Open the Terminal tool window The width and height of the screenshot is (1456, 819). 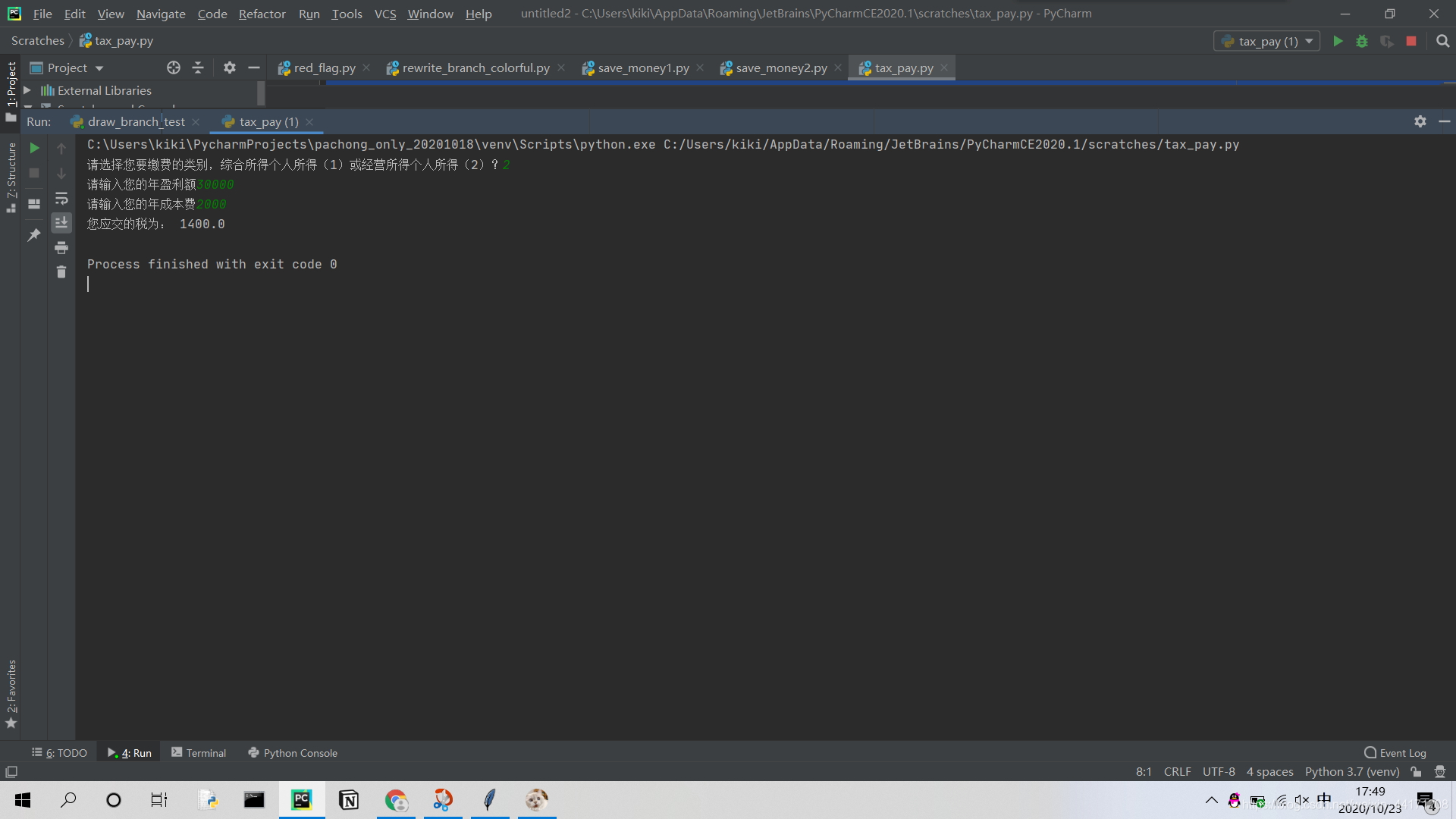(199, 752)
